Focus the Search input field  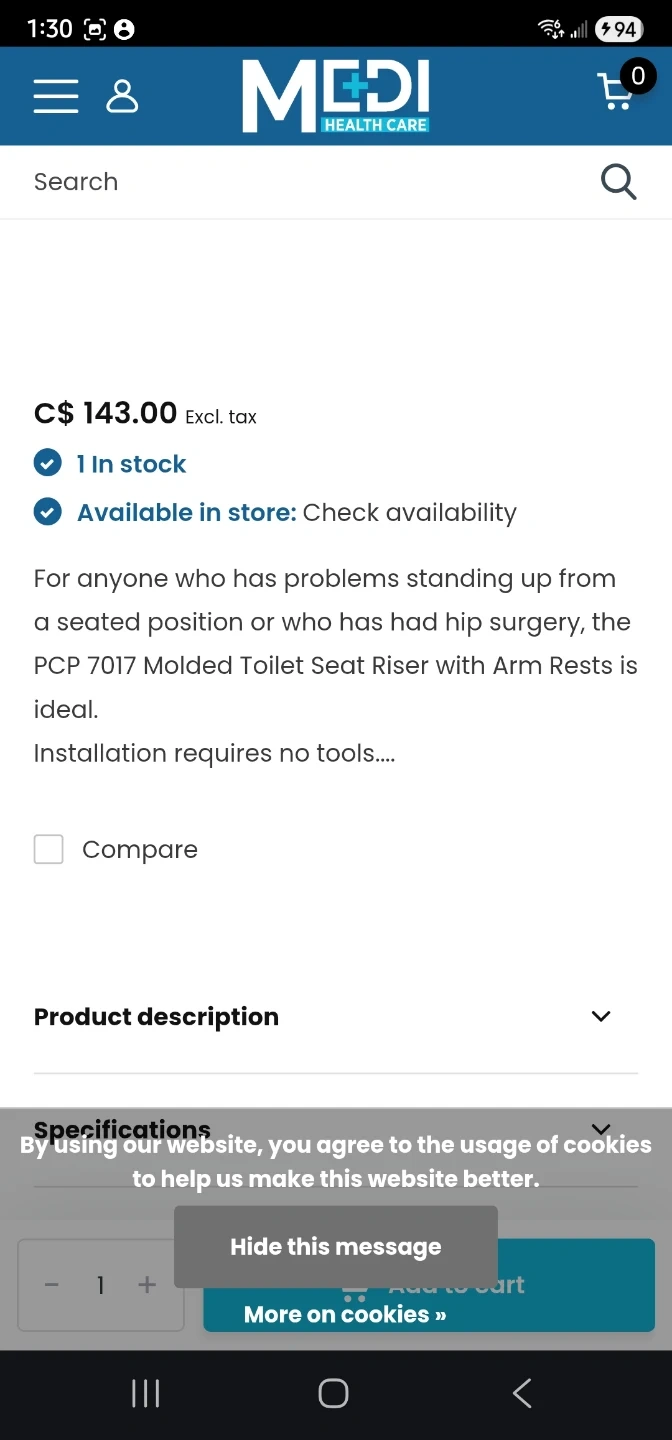[x=300, y=182]
